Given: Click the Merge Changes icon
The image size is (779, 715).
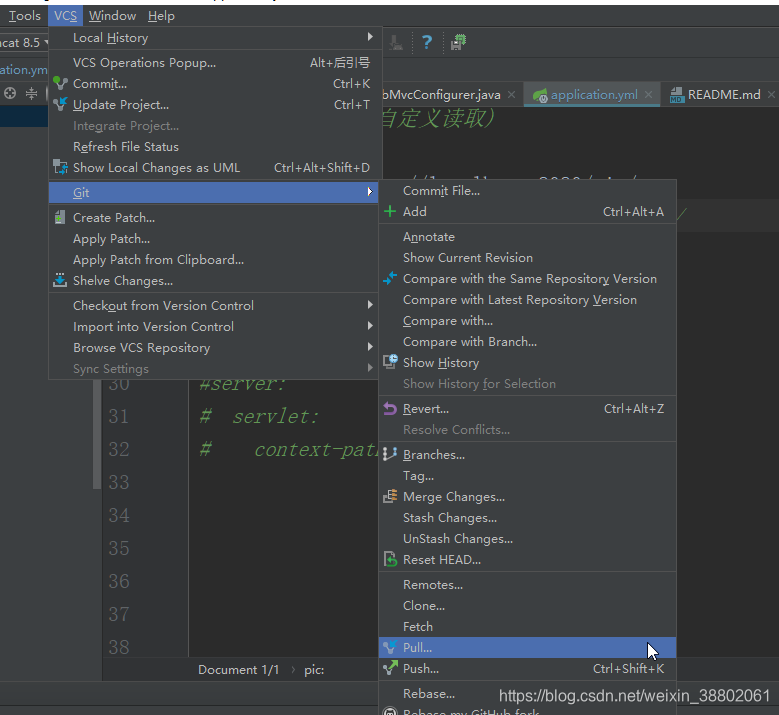Looking at the screenshot, I should point(390,496).
